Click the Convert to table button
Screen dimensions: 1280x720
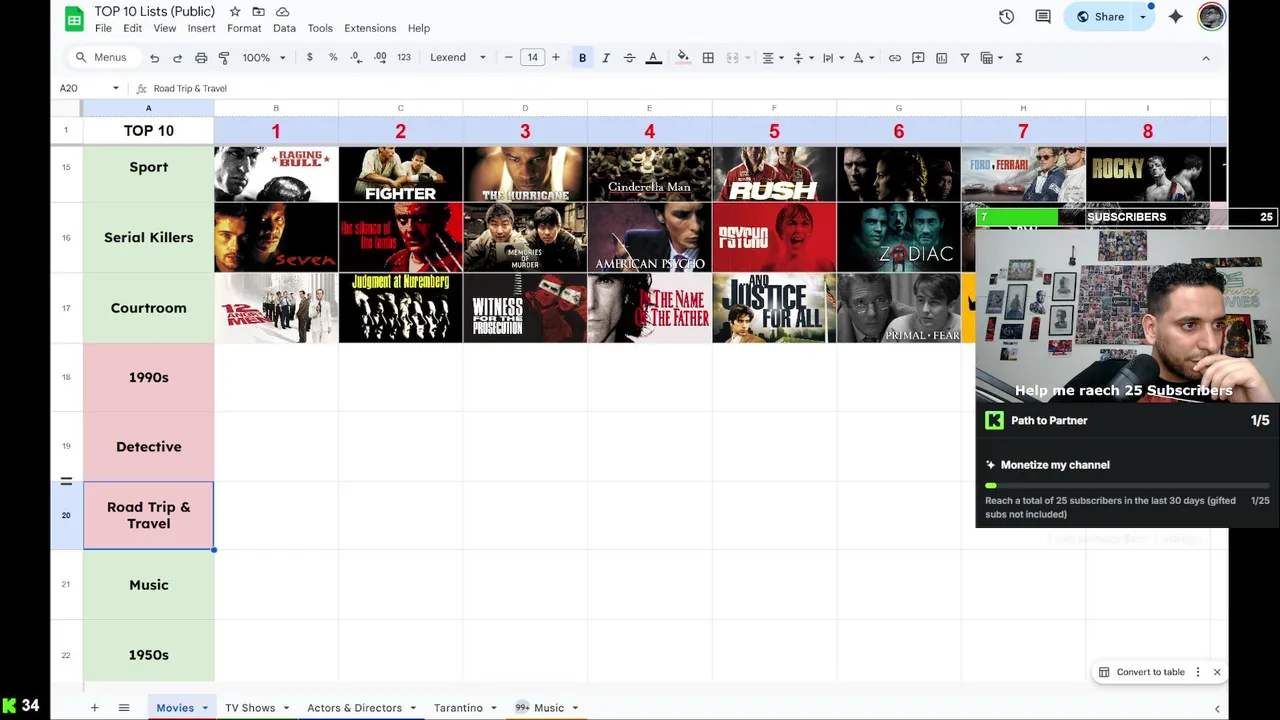point(1141,672)
